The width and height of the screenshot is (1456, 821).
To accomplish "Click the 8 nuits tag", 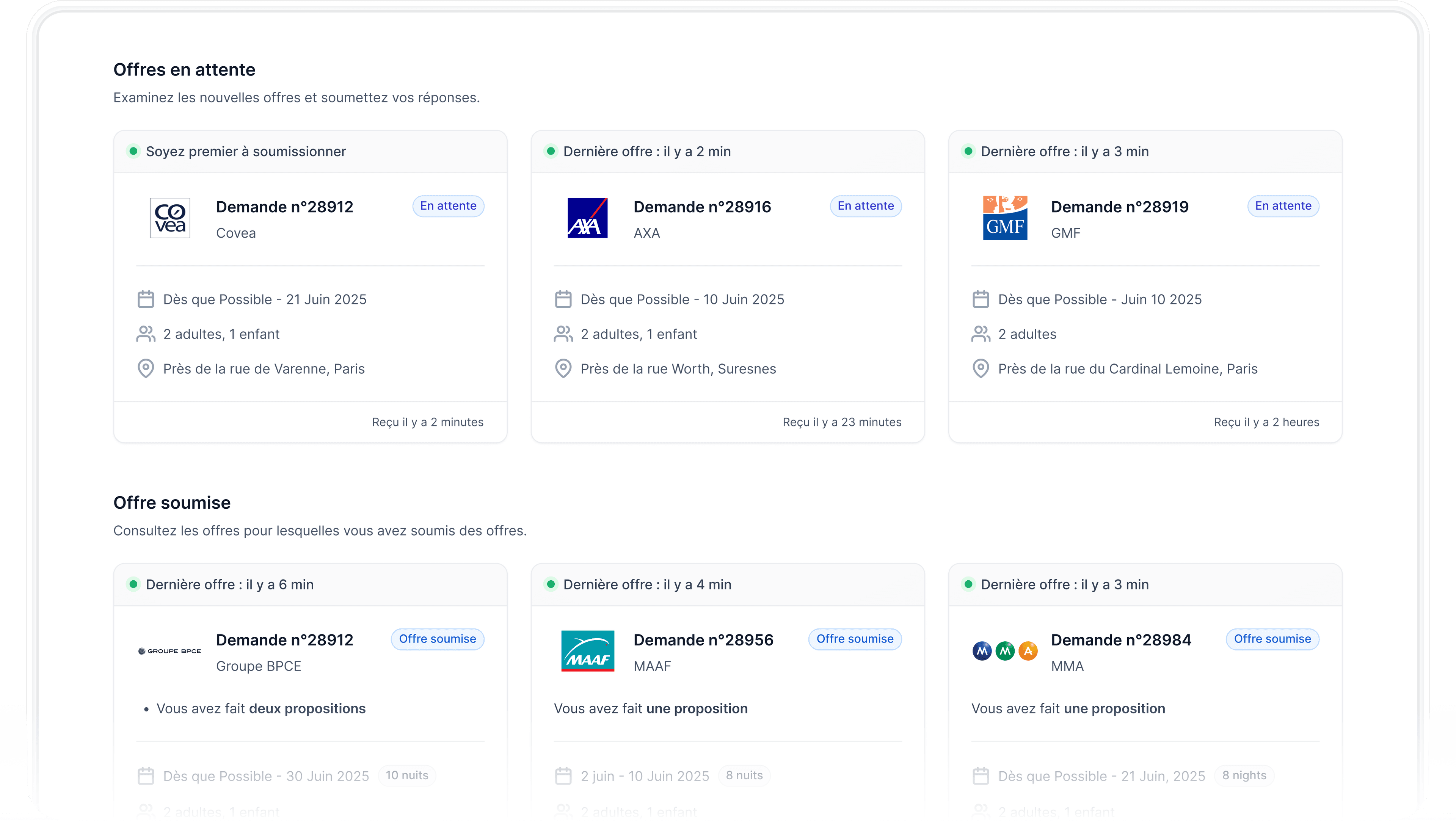I will (x=744, y=775).
